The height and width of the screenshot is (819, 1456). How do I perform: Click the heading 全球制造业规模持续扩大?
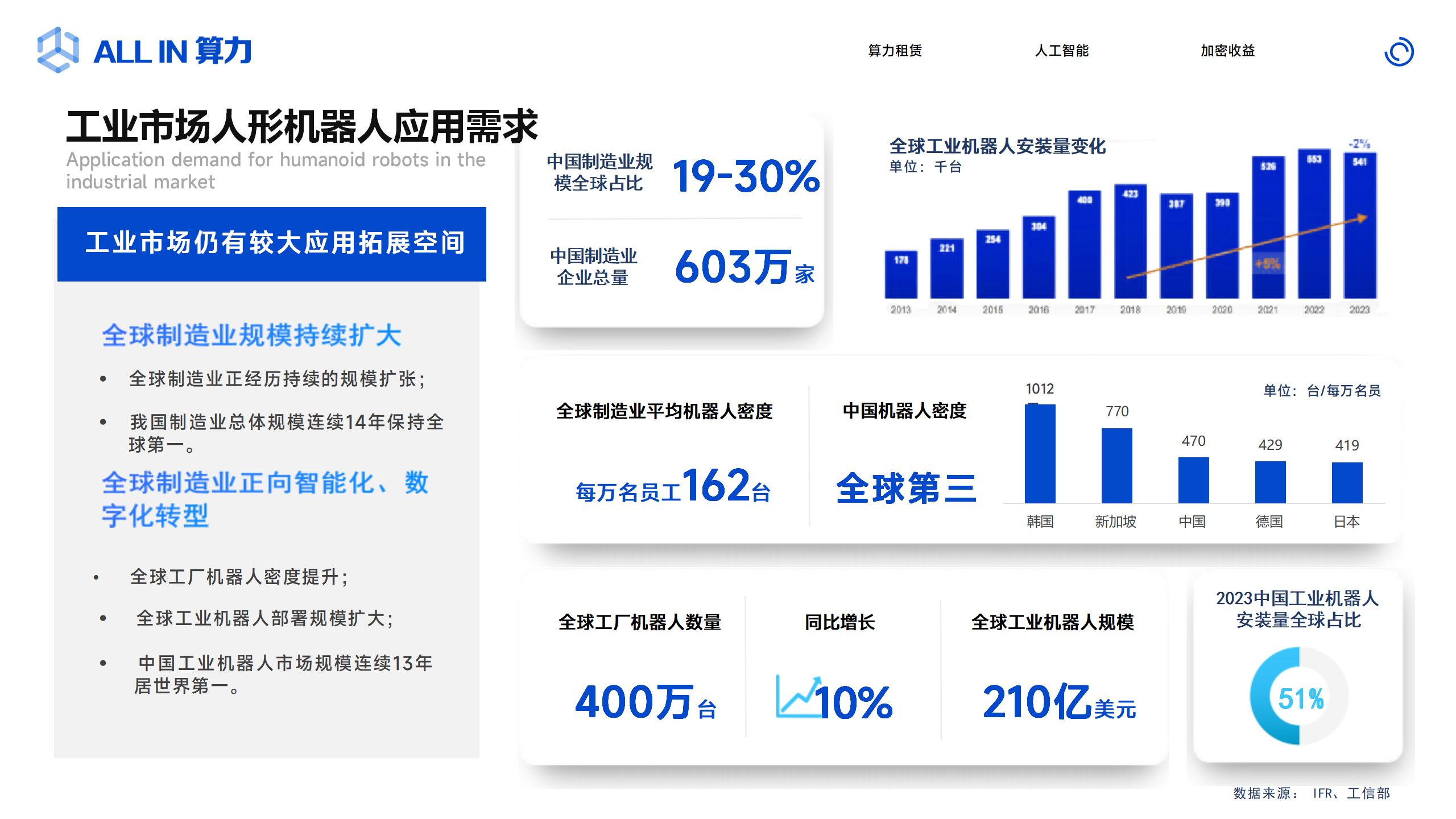click(251, 336)
